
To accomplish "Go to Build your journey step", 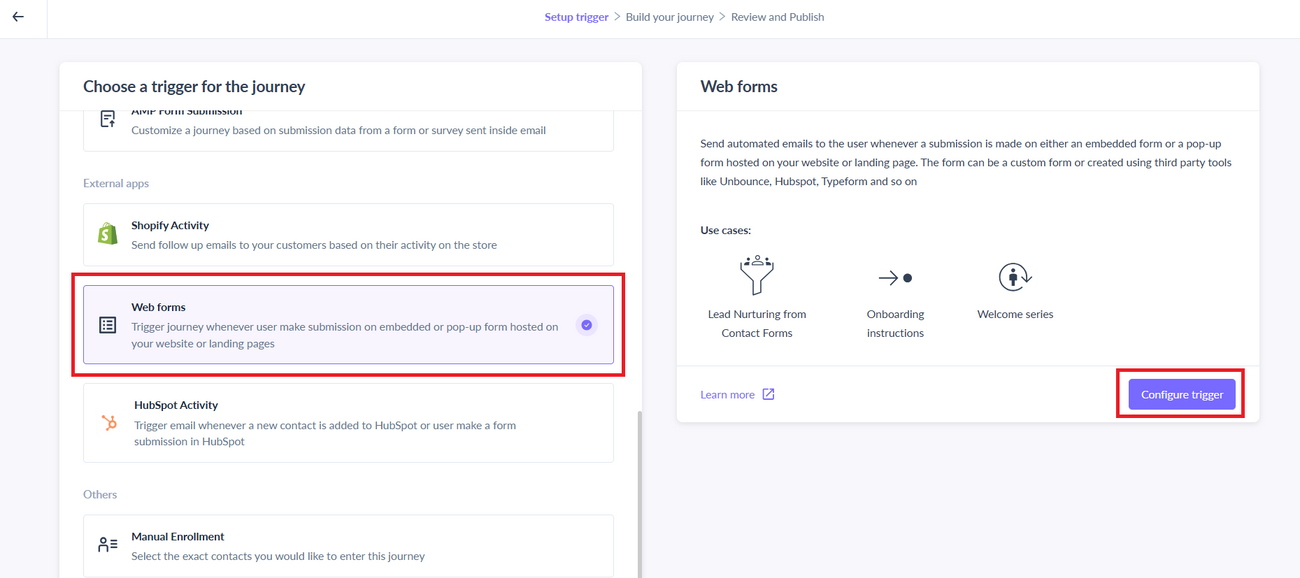I will click(669, 17).
